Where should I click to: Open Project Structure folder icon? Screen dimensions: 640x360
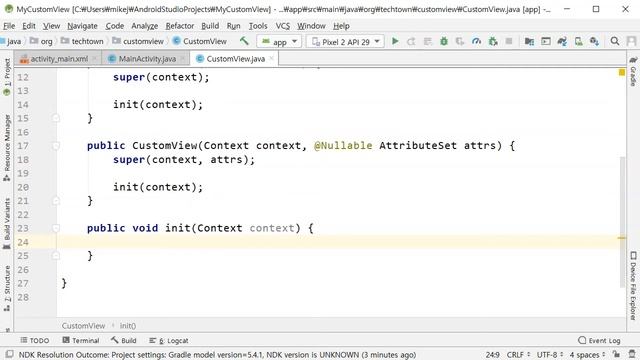(529, 41)
